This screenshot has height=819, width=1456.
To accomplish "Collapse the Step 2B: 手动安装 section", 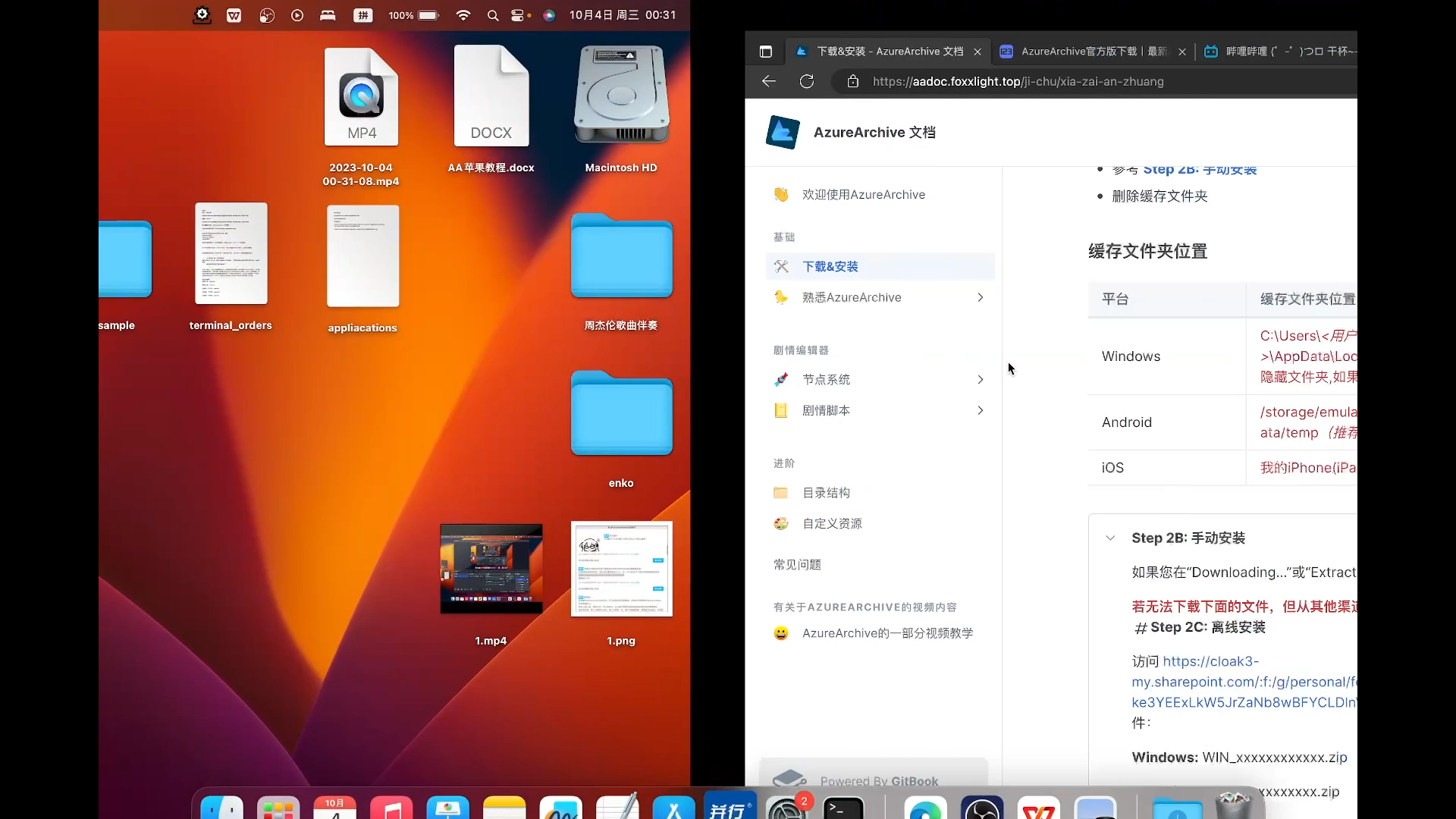I will [x=1110, y=538].
